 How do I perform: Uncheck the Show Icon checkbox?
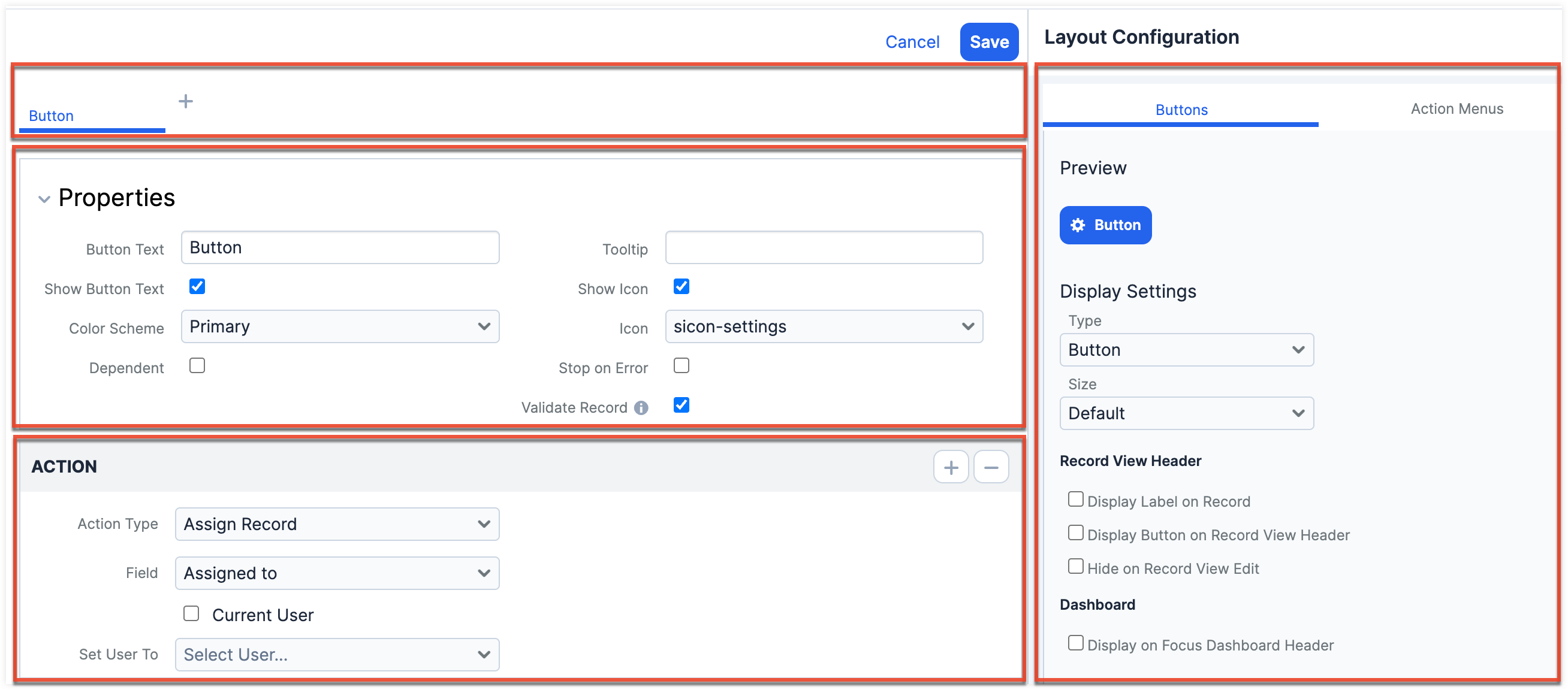coord(681,286)
